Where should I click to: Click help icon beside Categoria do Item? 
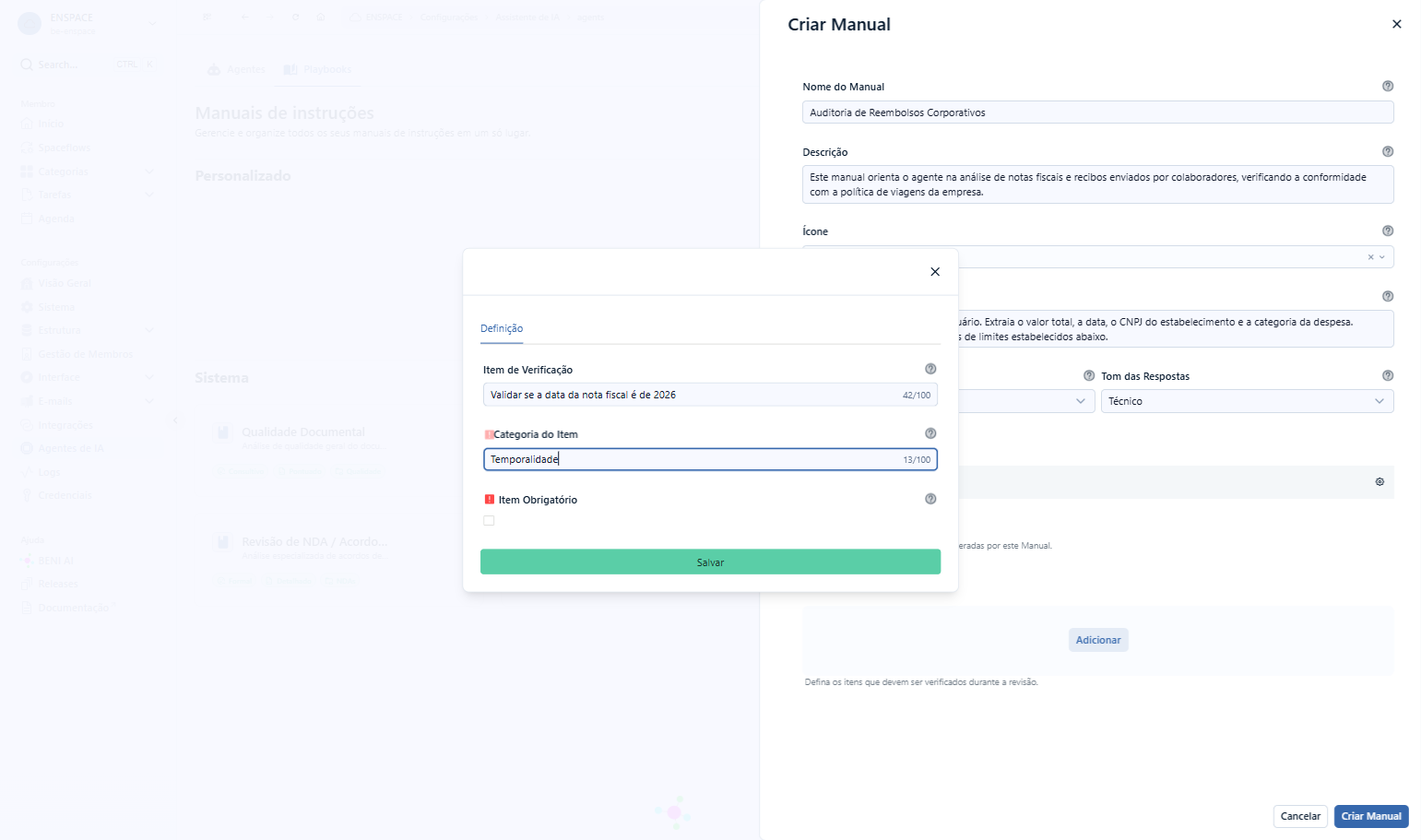click(930, 433)
